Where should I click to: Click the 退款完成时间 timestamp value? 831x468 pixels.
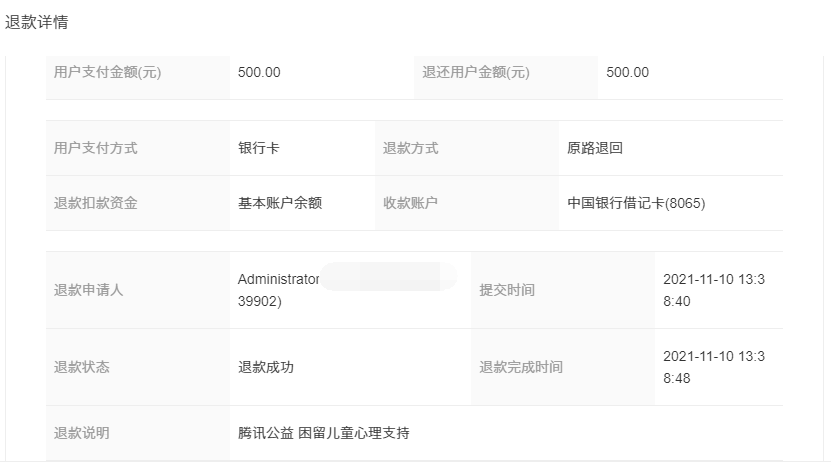(x=714, y=367)
